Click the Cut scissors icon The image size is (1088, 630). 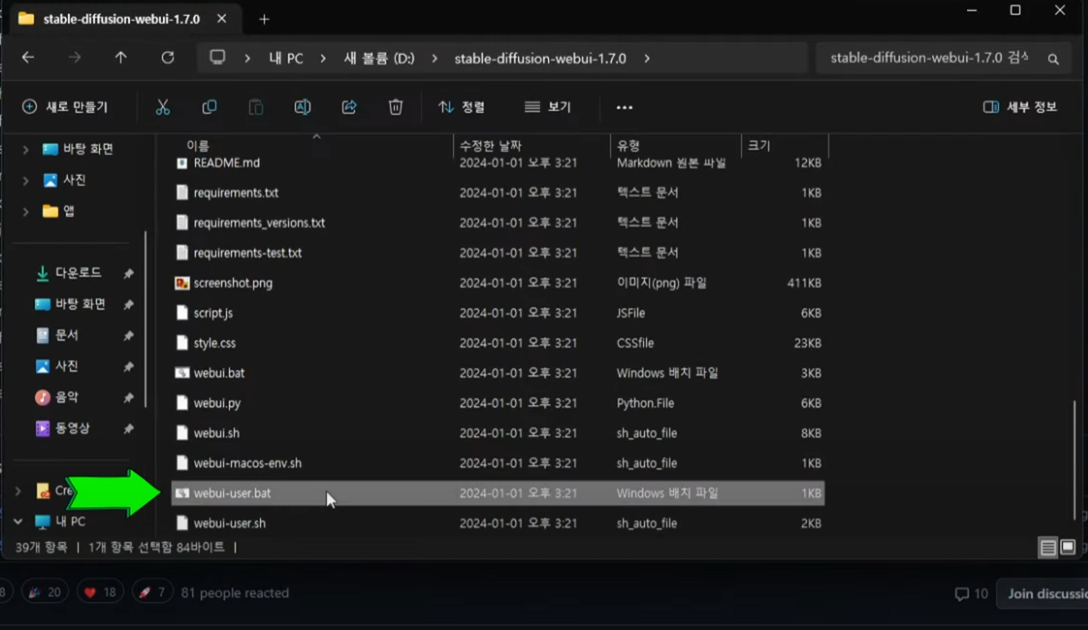pos(162,107)
